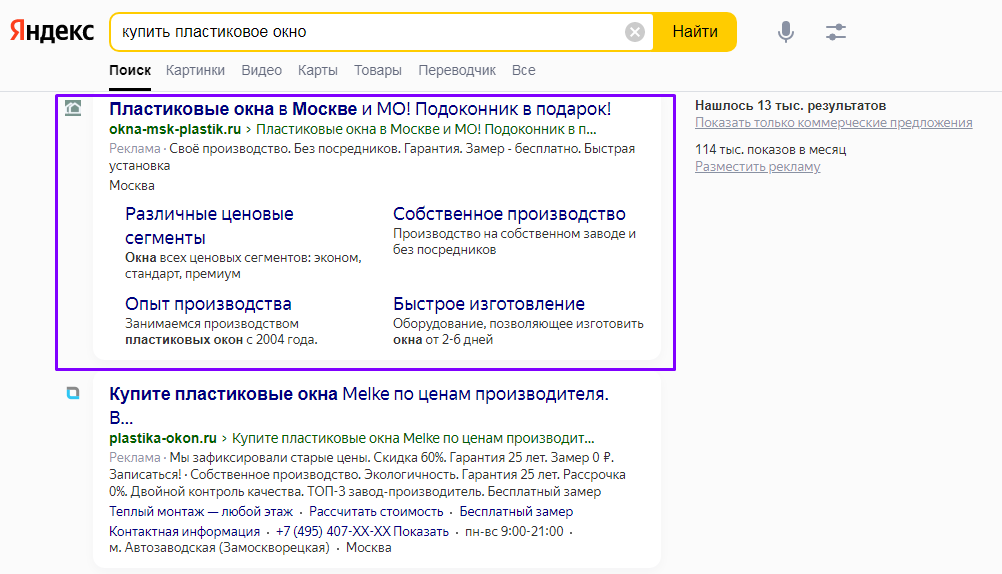Click the 'Разместить рекламу' link
The height and width of the screenshot is (574, 1002).
(x=757, y=167)
